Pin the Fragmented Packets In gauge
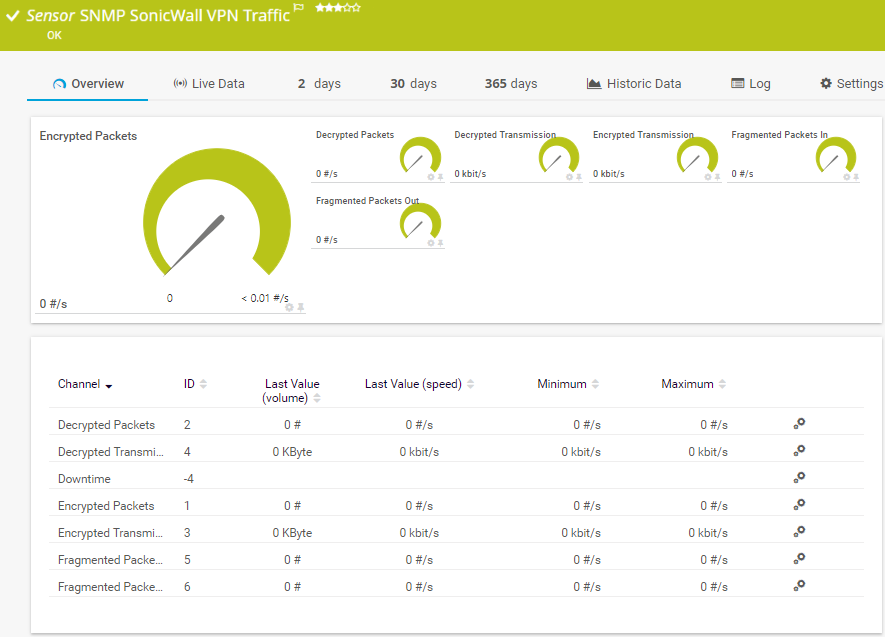Image resolution: width=885 pixels, height=637 pixels. coord(855,177)
